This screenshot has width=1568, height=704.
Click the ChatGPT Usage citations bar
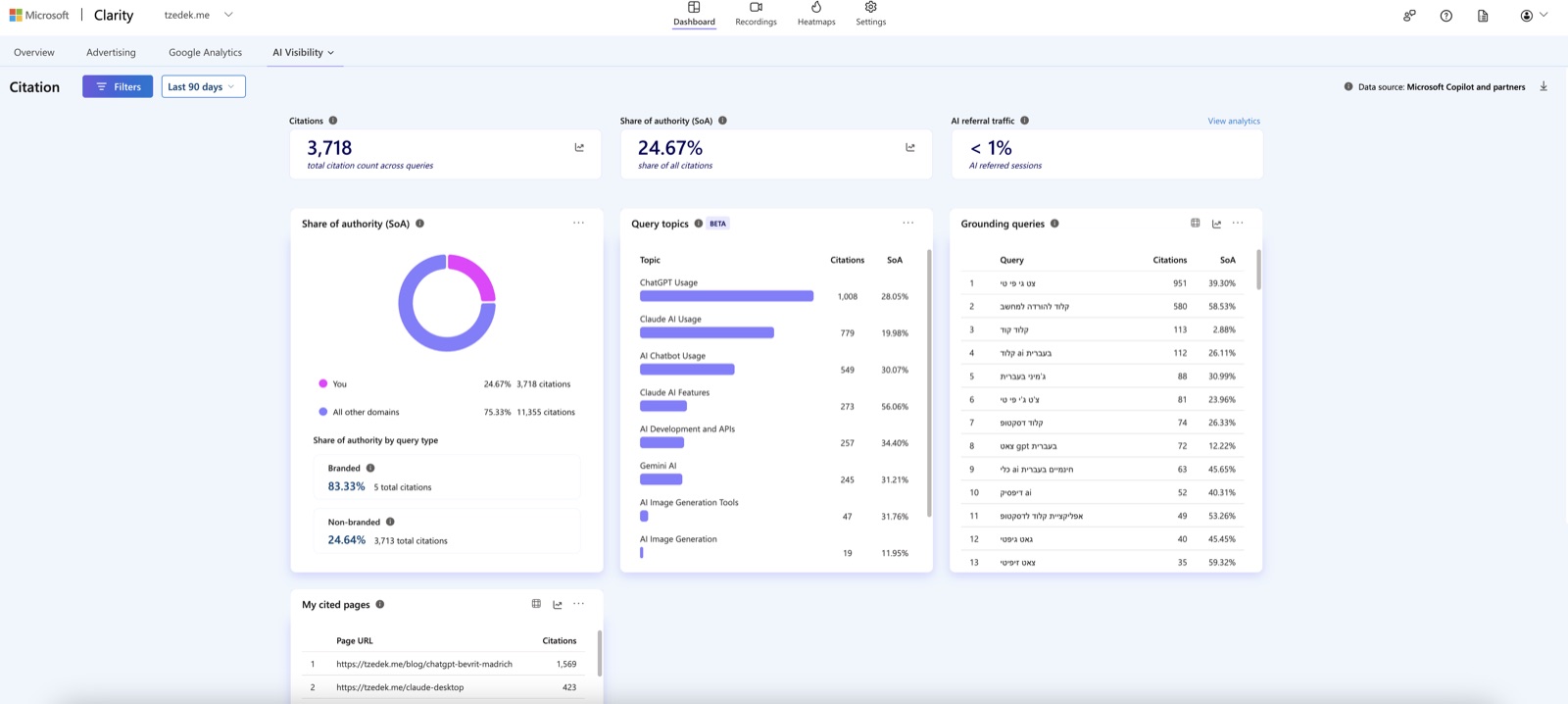click(x=726, y=296)
